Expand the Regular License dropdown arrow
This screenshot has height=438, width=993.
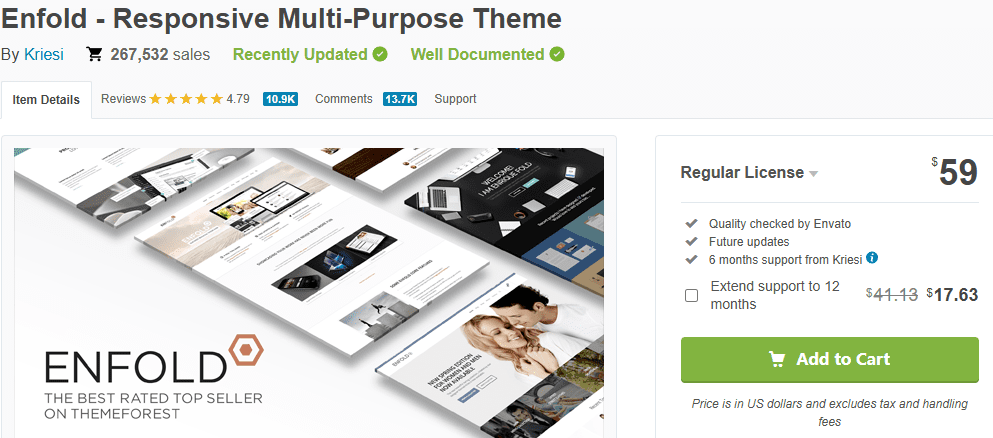(814, 174)
